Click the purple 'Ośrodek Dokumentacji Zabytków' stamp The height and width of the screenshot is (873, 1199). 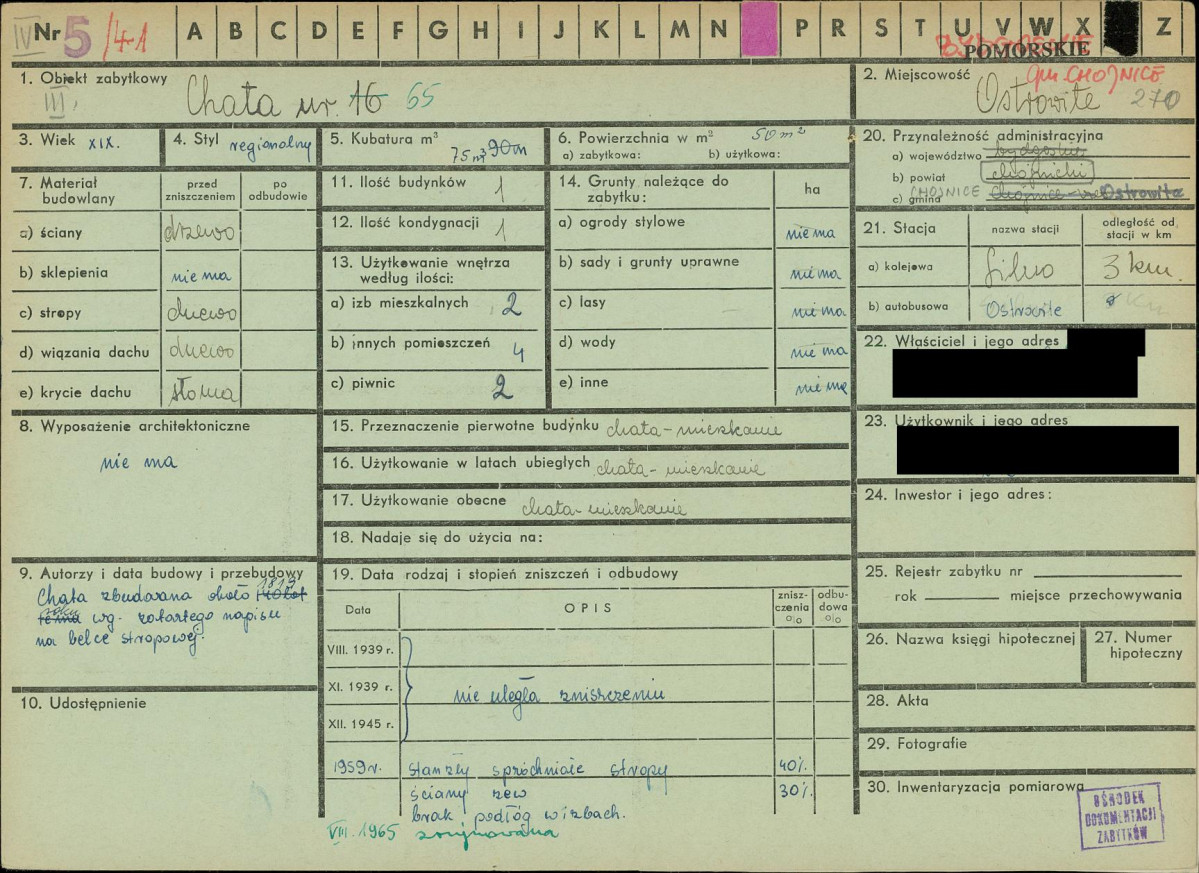[1121, 816]
